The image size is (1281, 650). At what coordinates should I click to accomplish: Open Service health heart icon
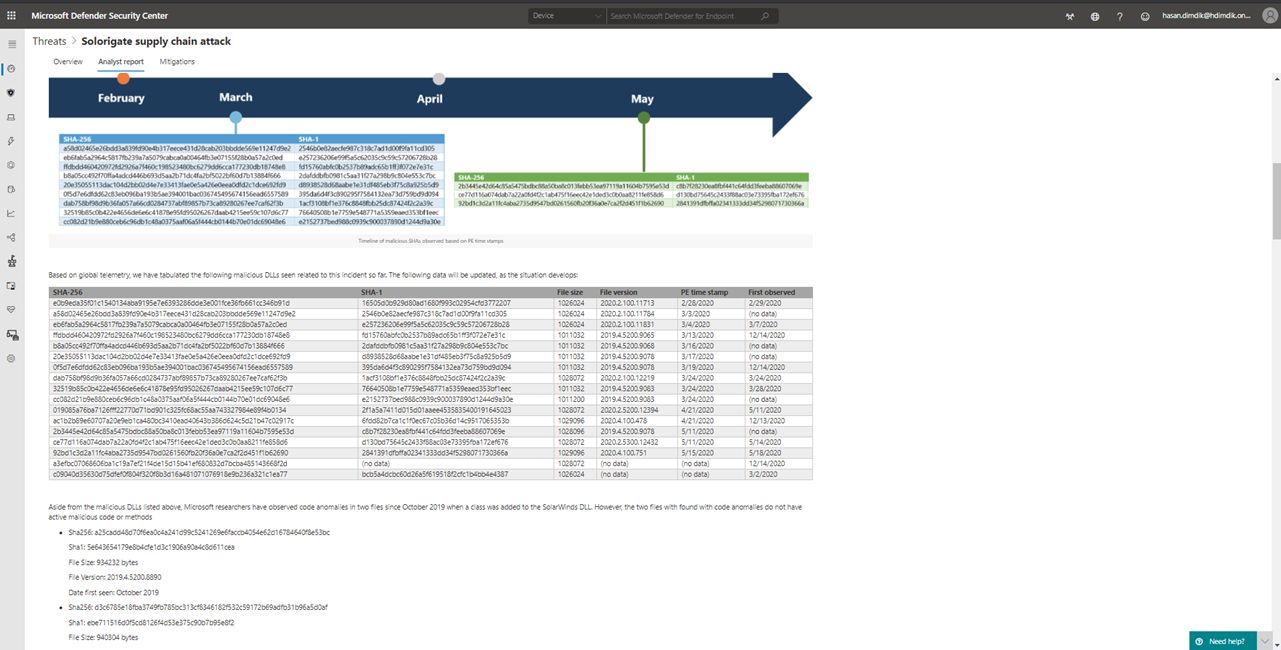click(12, 309)
